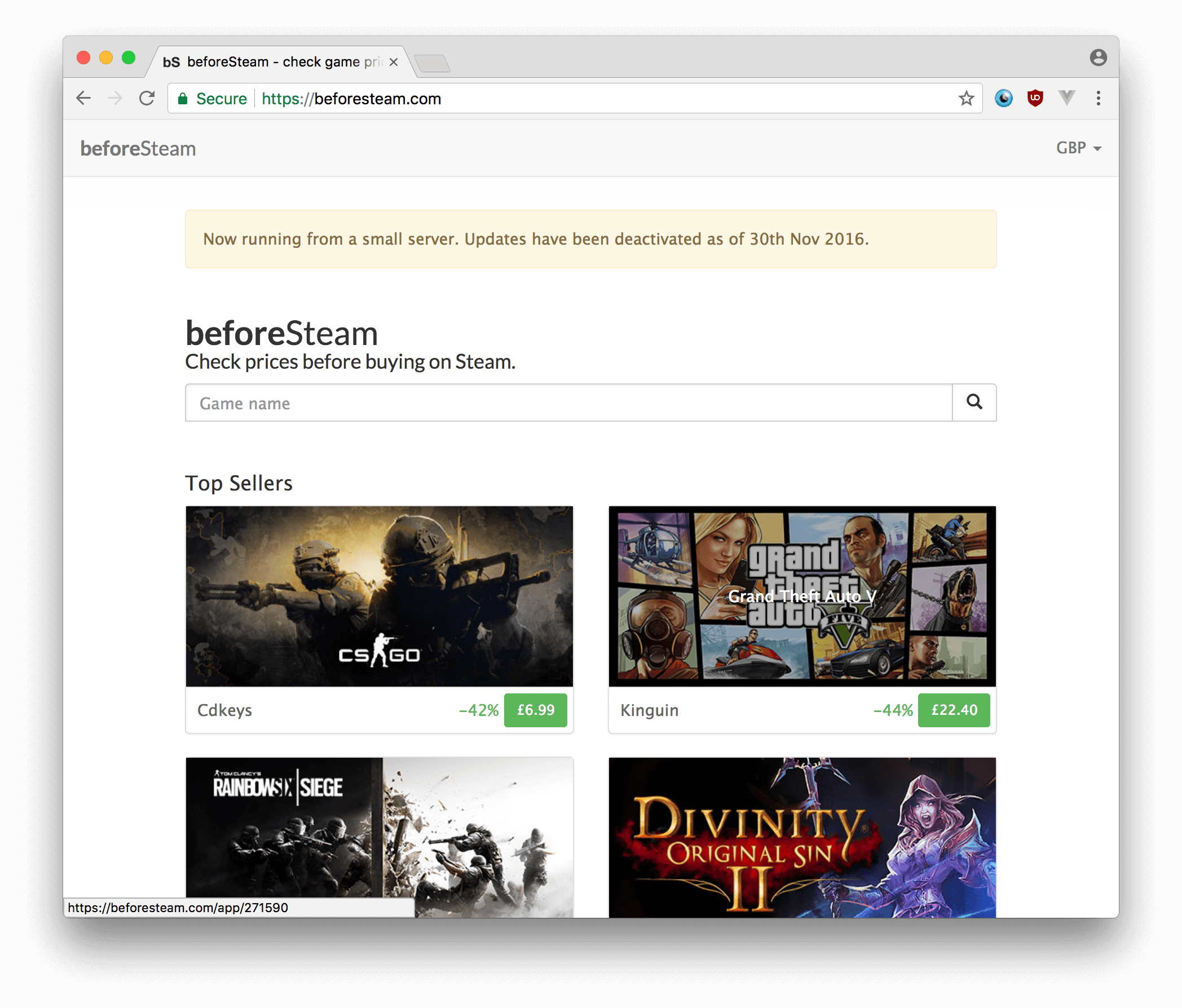Open the CS:GO game thumbnail
The width and height of the screenshot is (1182, 1008).
click(380, 596)
